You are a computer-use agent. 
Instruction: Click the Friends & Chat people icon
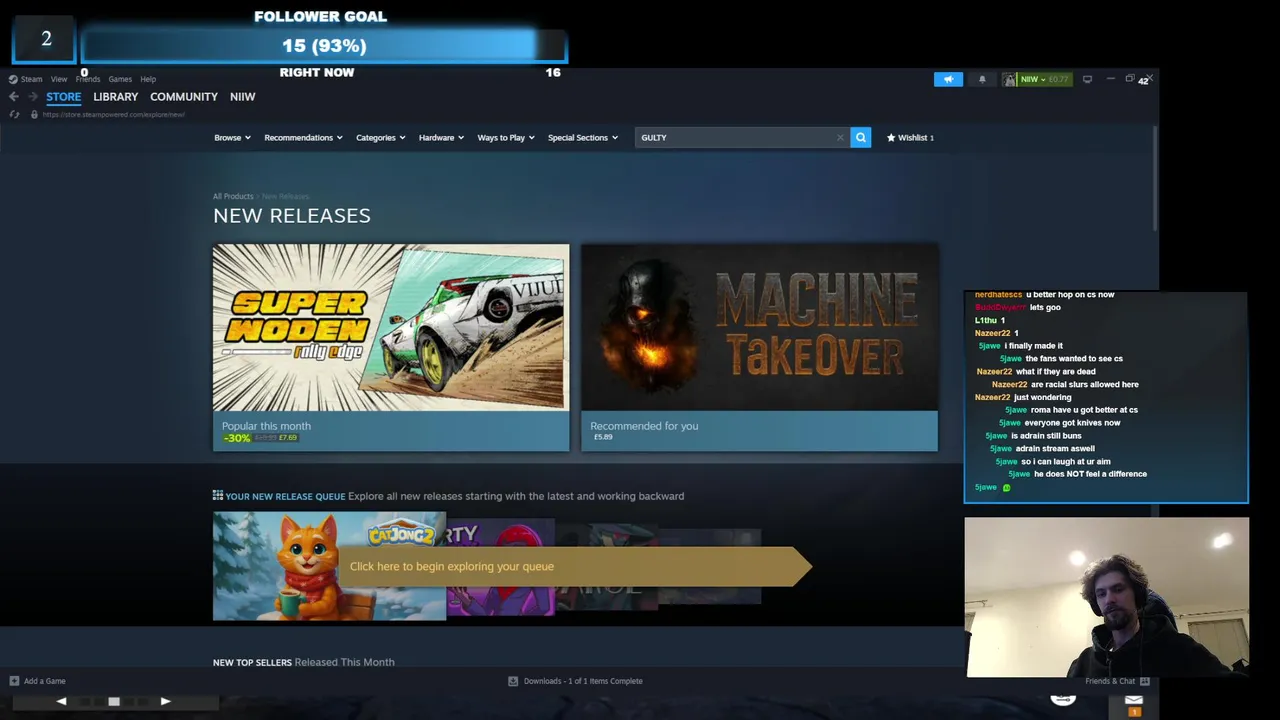(x=1145, y=681)
